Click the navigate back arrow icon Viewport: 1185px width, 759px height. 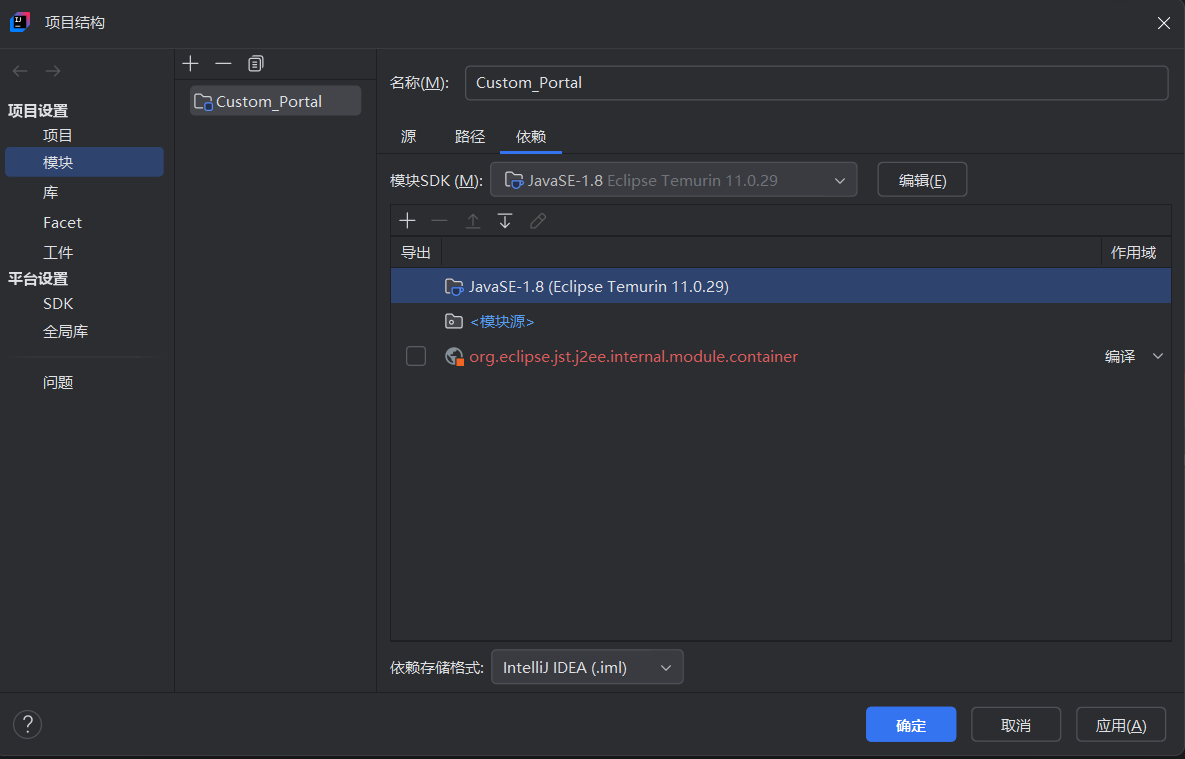pyautogui.click(x=20, y=71)
